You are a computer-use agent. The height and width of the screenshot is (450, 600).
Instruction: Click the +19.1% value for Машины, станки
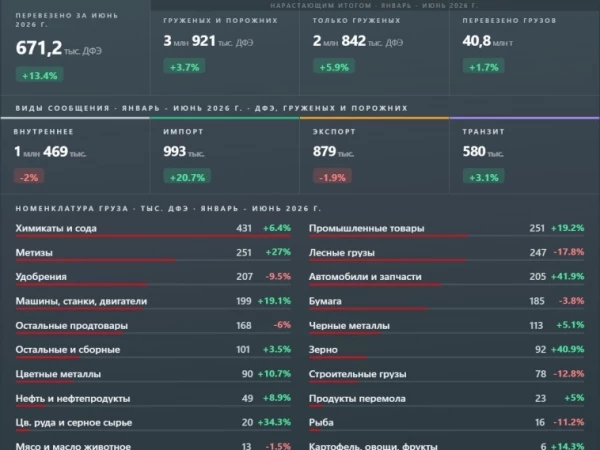[x=274, y=301]
